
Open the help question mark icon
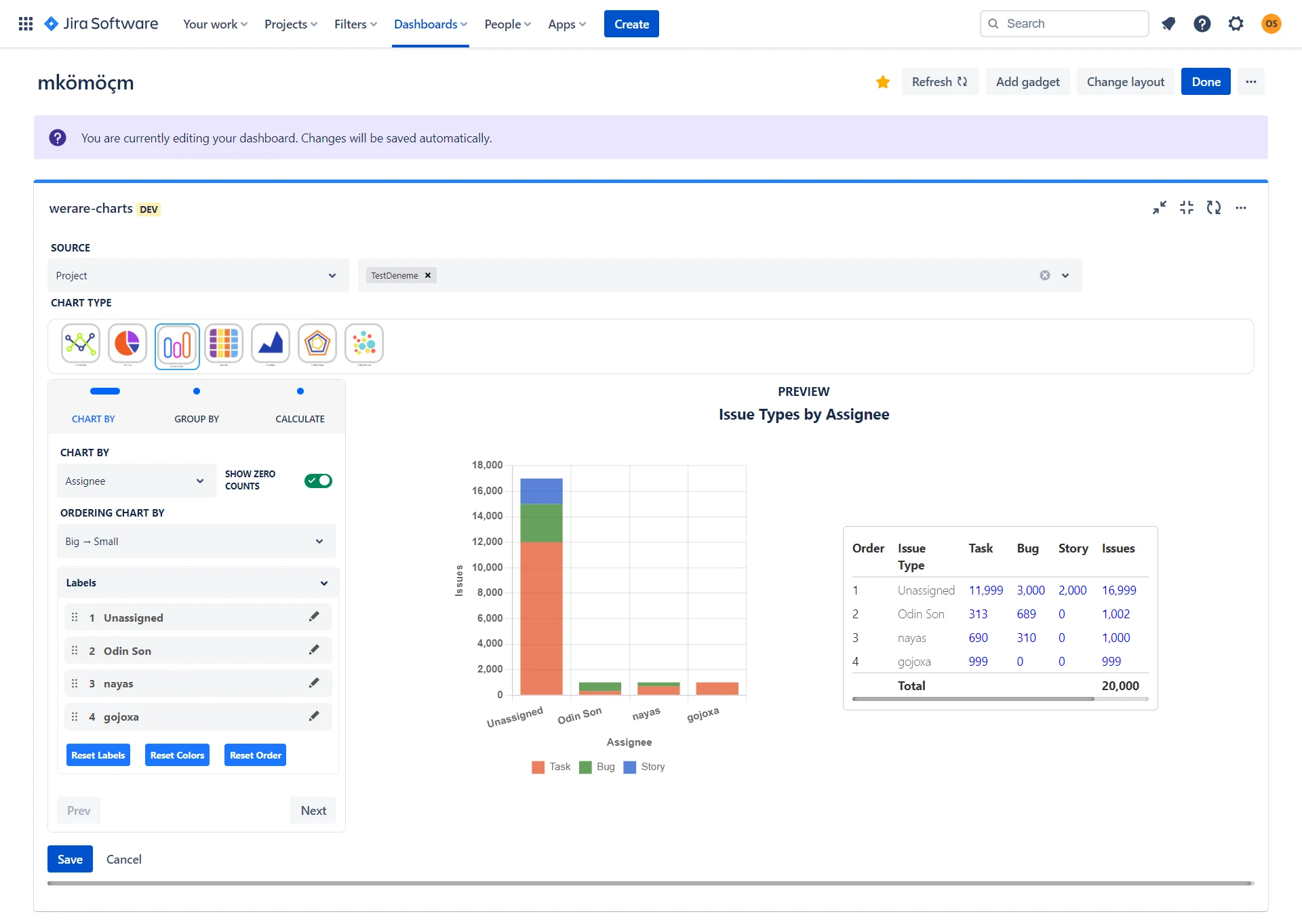[1202, 24]
